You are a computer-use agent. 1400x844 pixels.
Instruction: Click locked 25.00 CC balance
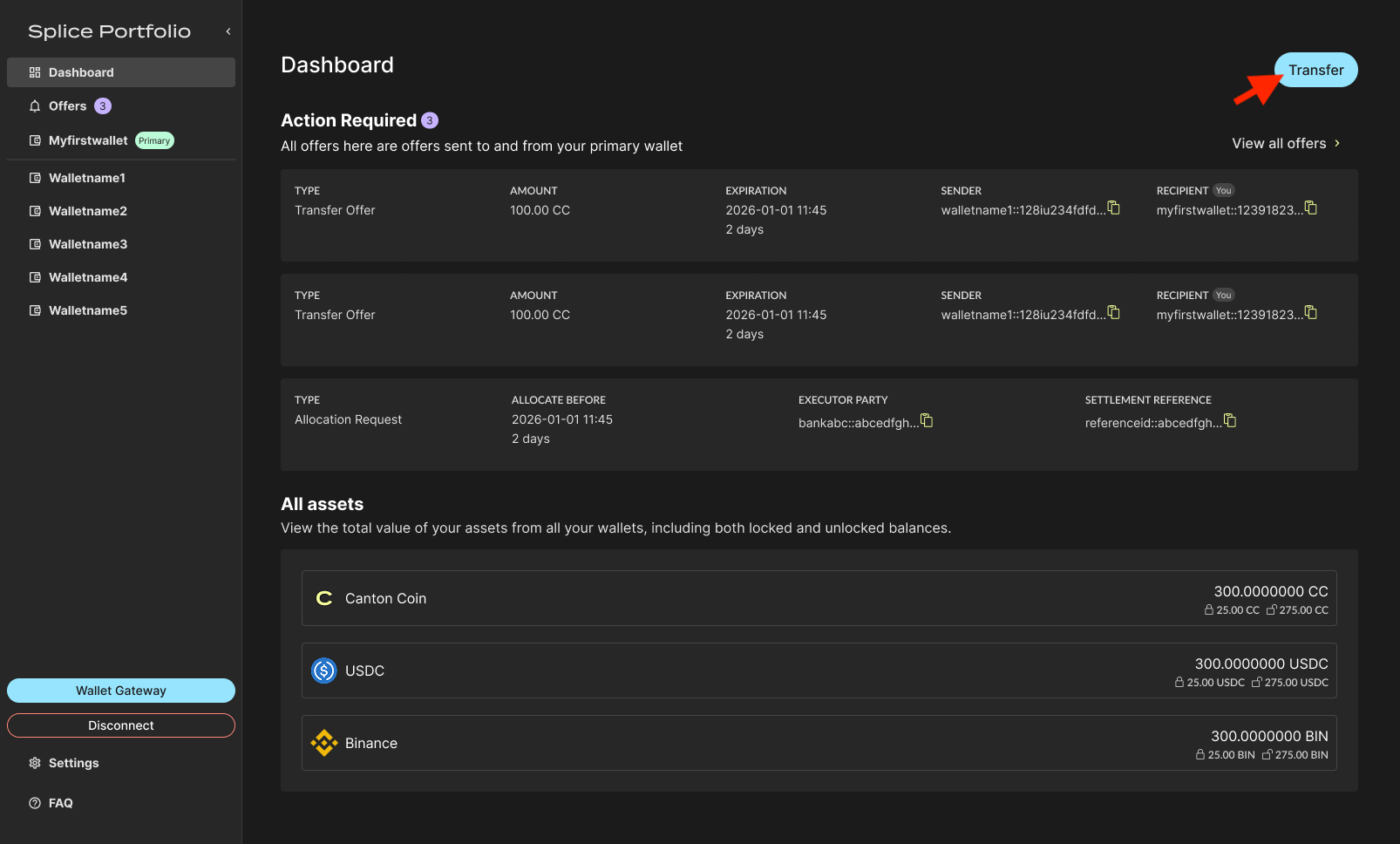1232,610
